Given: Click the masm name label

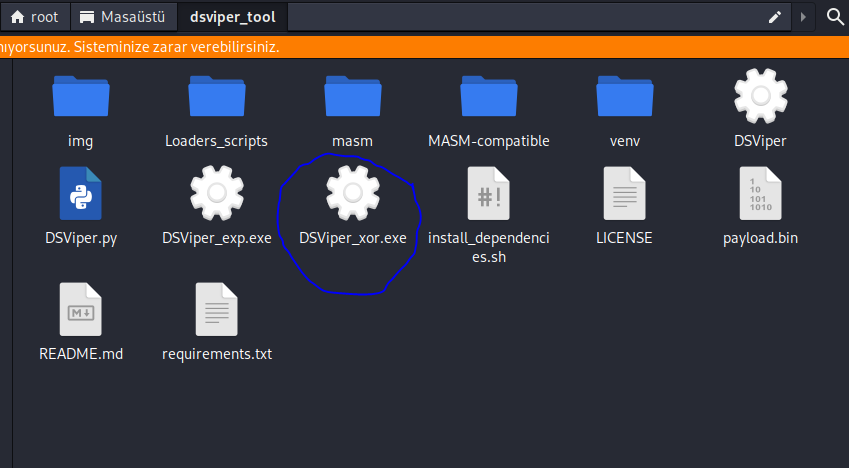Looking at the screenshot, I should pos(352,141).
